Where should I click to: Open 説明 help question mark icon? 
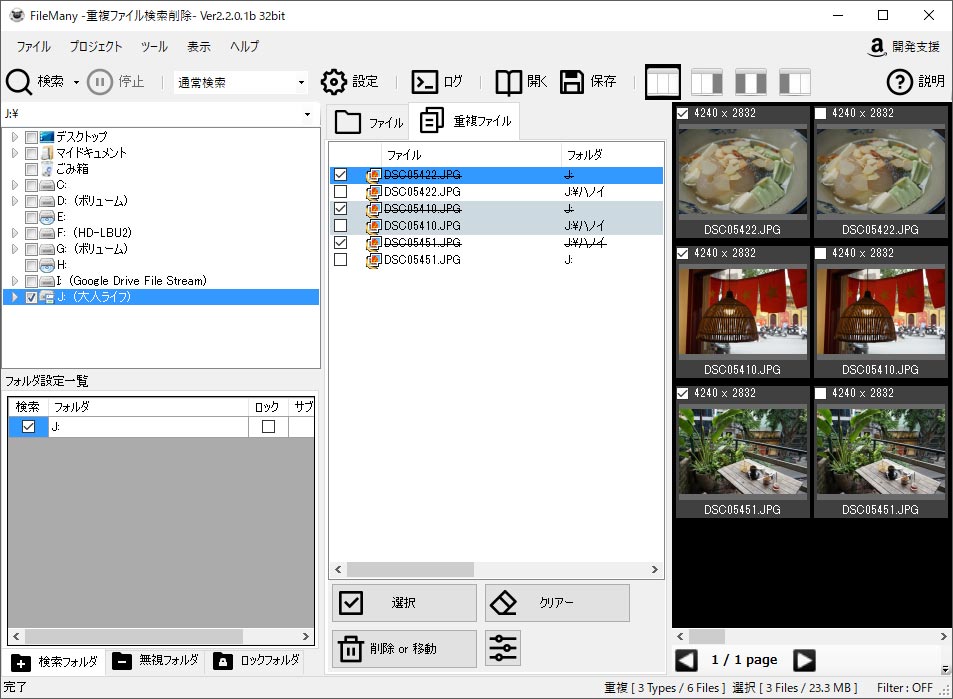point(900,82)
